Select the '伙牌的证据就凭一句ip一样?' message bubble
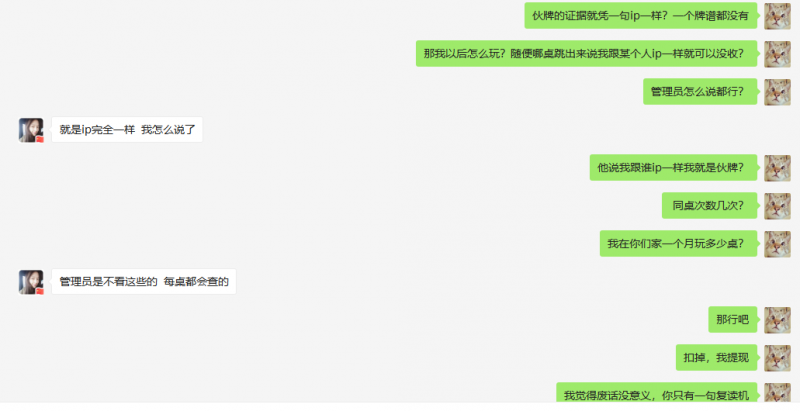800x411 pixels. 641,16
